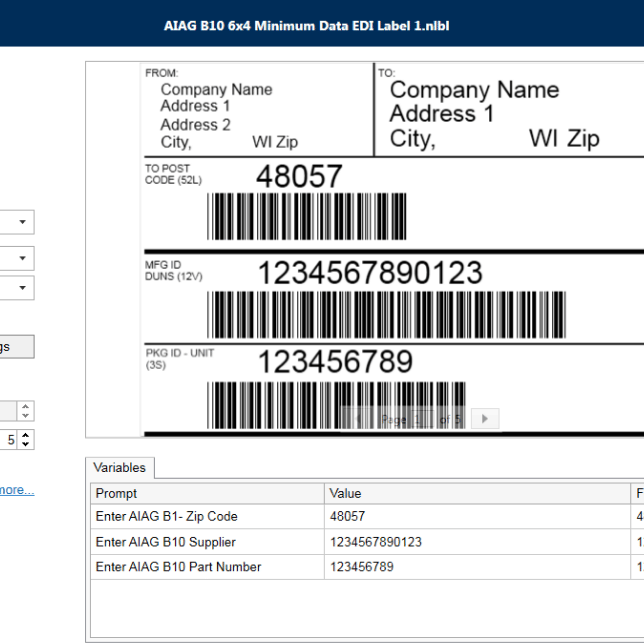Increase the quantity stepper showing 5
Screen dimensions: 644x644
(x=25, y=435)
